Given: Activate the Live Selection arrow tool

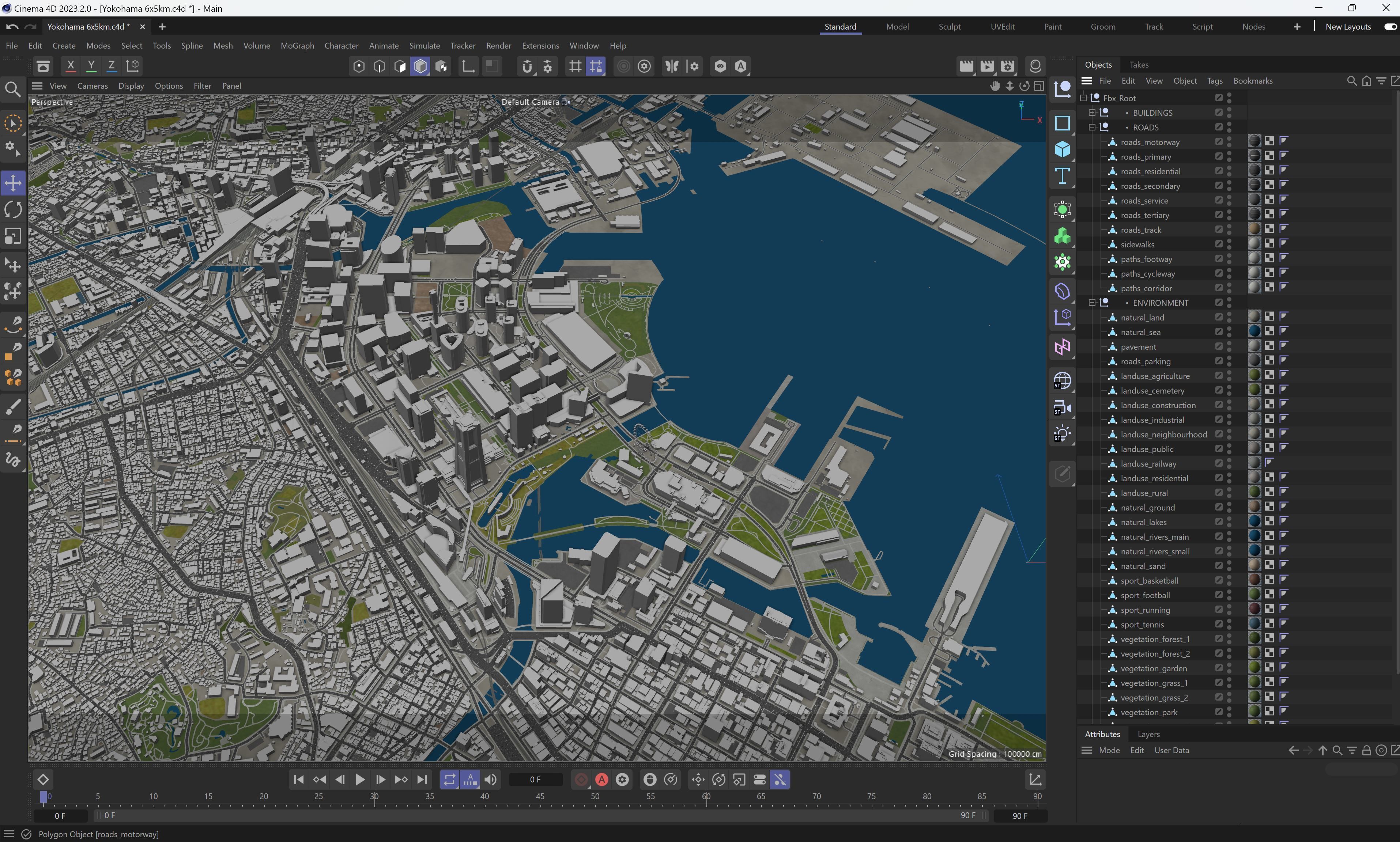Looking at the screenshot, I should (x=13, y=123).
